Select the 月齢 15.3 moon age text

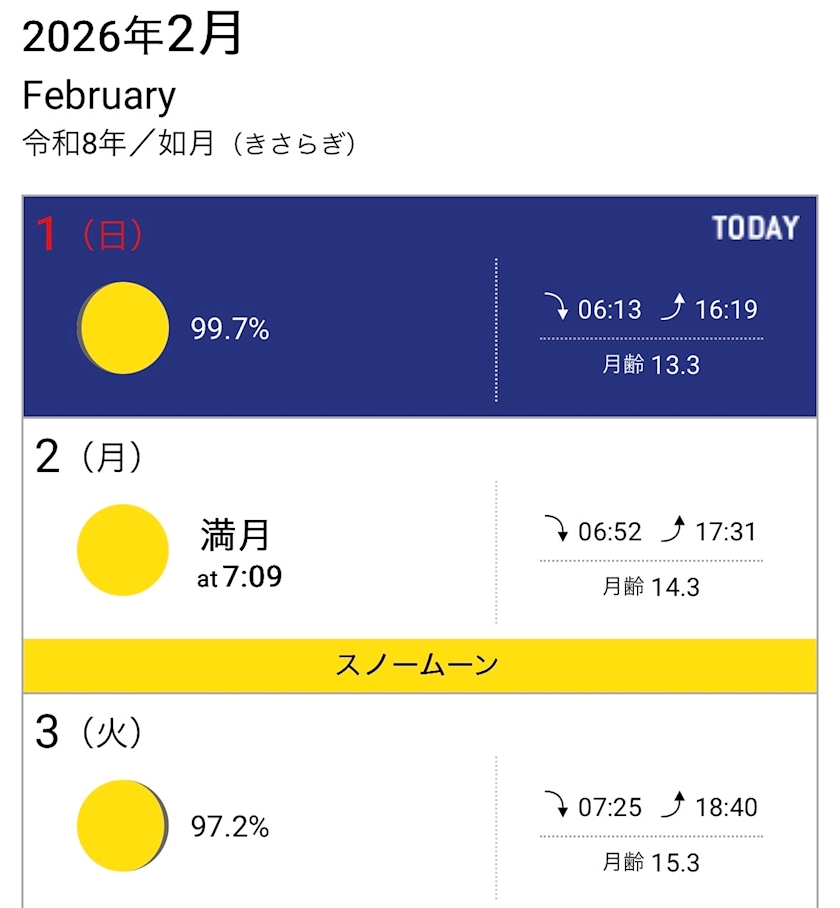[x=651, y=862]
